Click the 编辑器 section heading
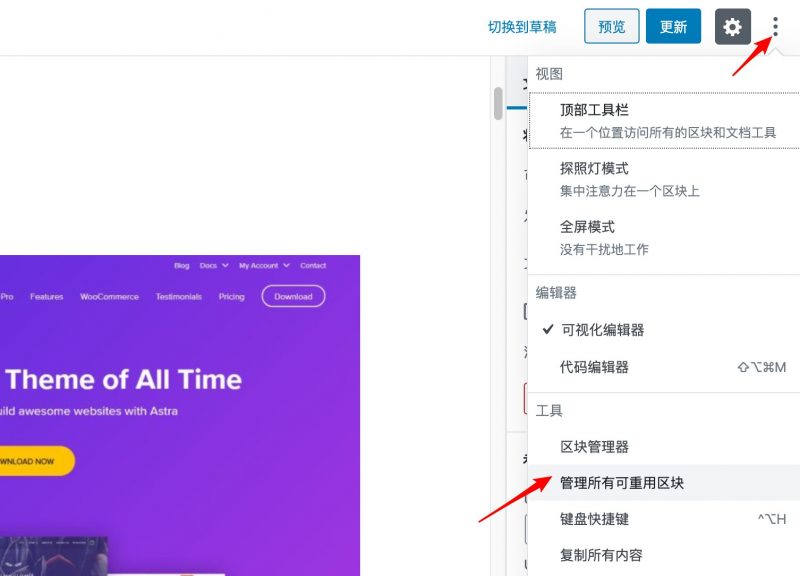The width and height of the screenshot is (800, 576). pyautogui.click(x=556, y=293)
